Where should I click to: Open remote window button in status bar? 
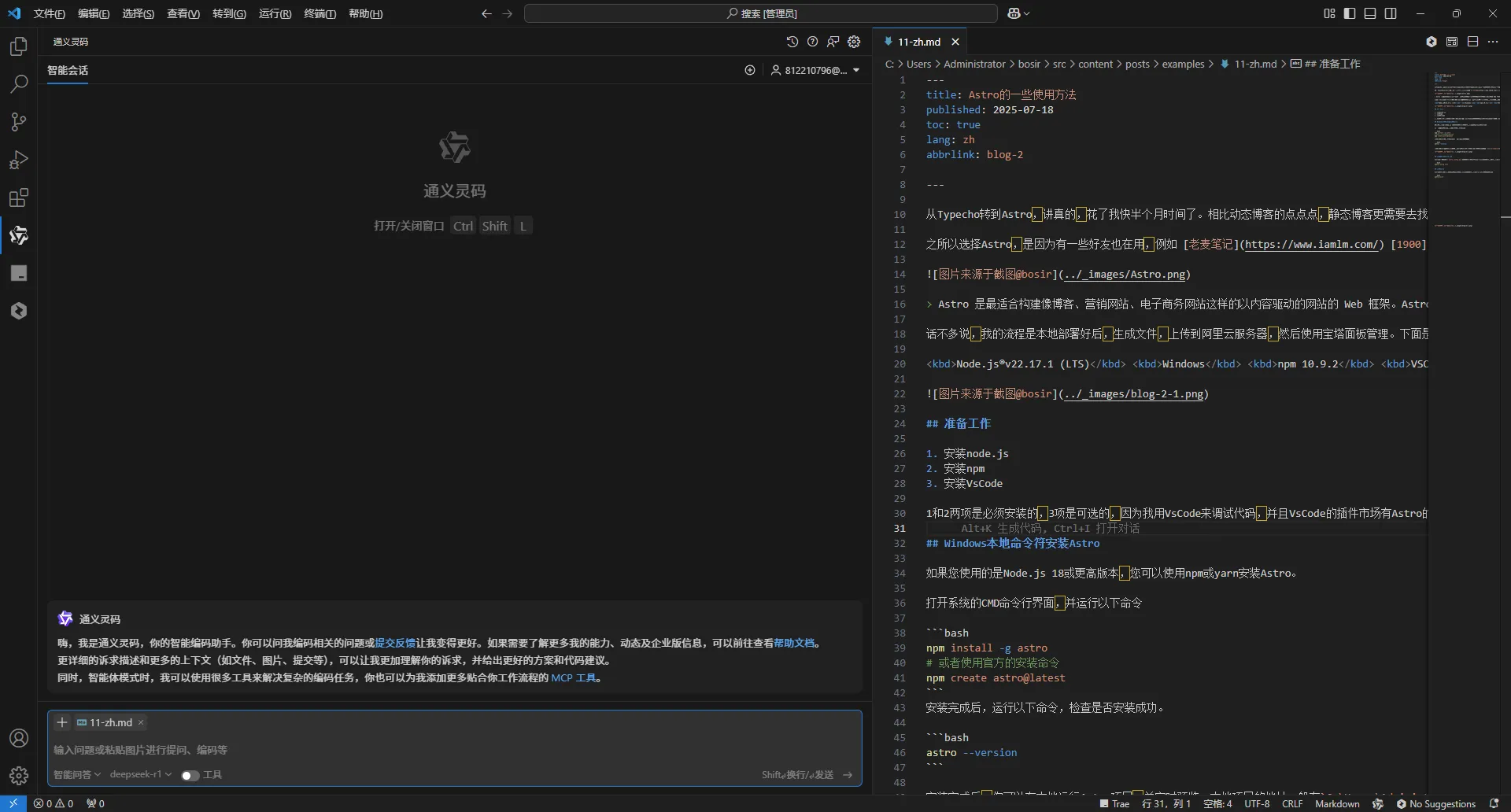click(x=13, y=803)
